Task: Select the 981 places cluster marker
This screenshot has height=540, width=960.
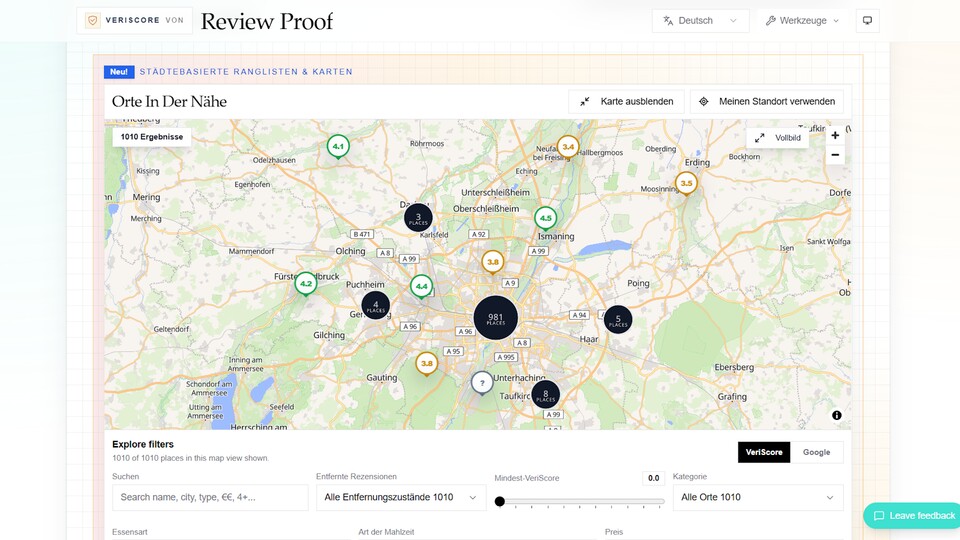Action: click(495, 318)
